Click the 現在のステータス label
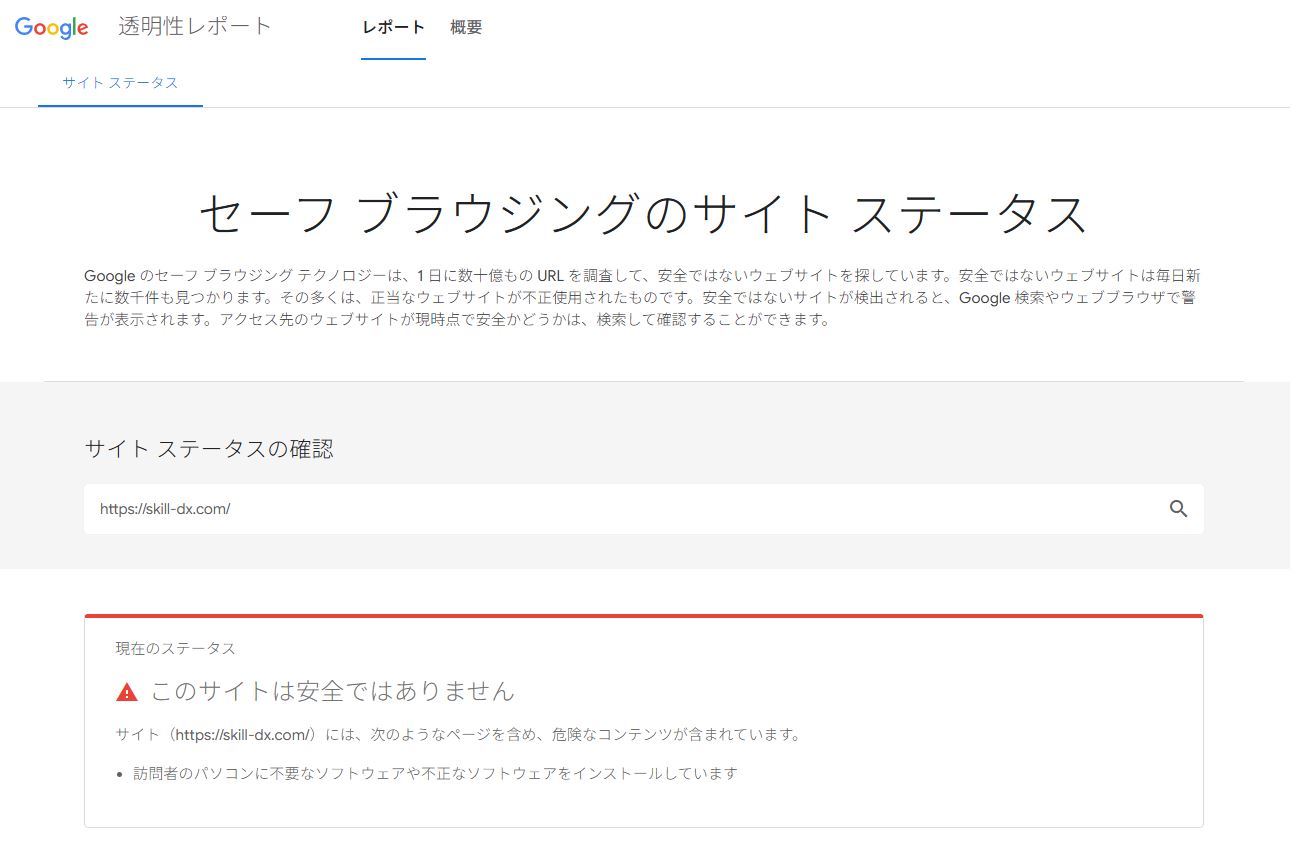Screen dimensions: 1291x855 (176, 649)
